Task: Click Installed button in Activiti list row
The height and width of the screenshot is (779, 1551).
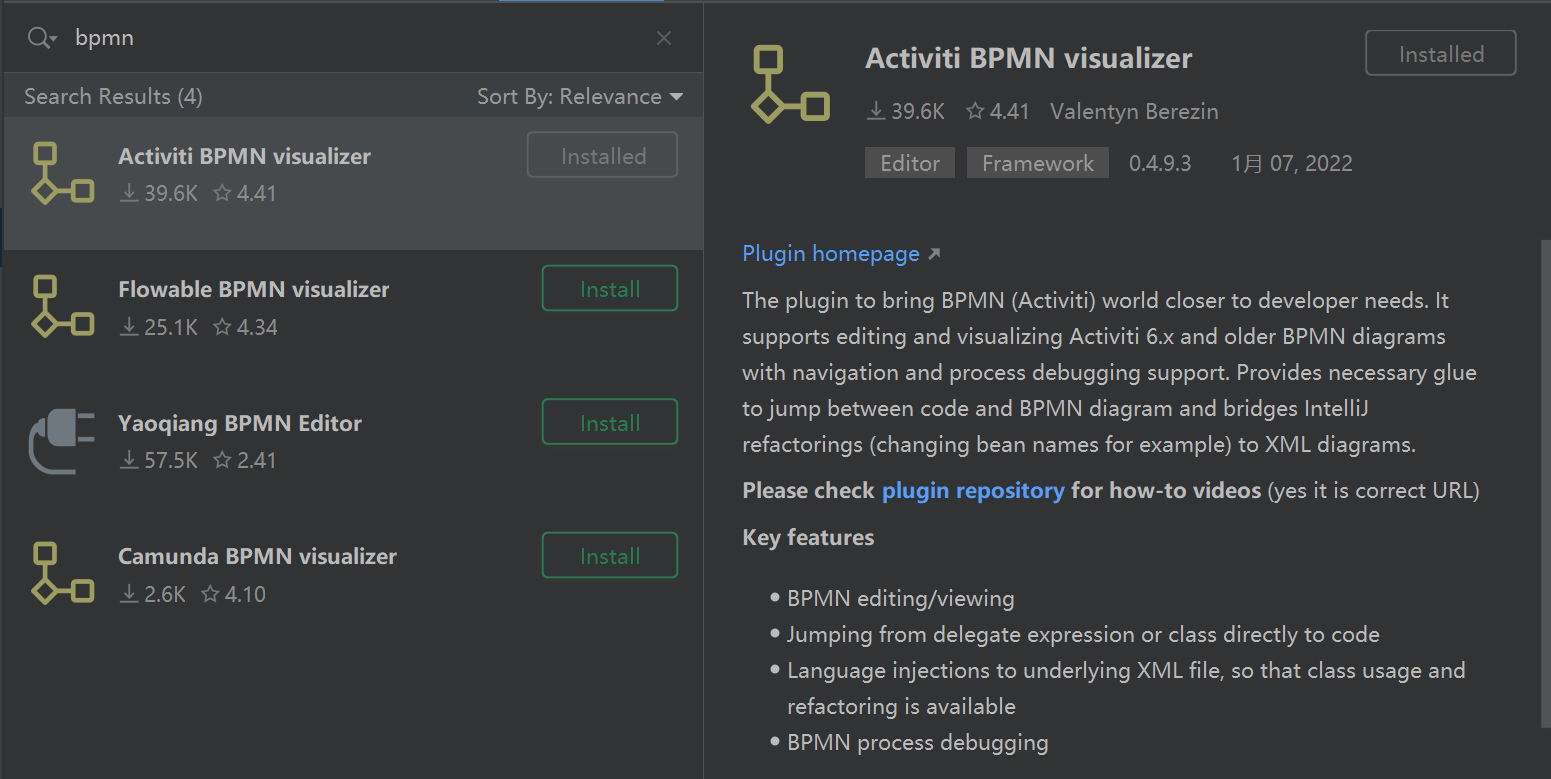Action: [603, 156]
